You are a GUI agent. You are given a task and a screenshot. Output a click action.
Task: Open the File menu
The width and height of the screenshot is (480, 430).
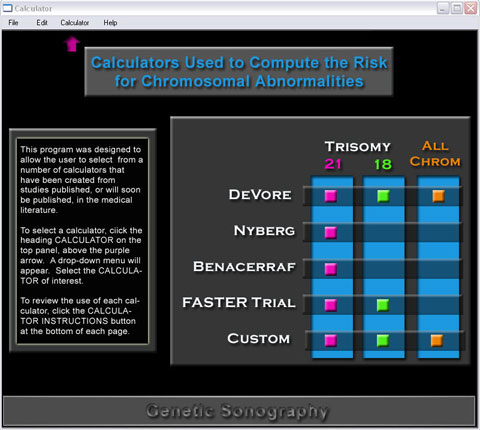[13, 23]
